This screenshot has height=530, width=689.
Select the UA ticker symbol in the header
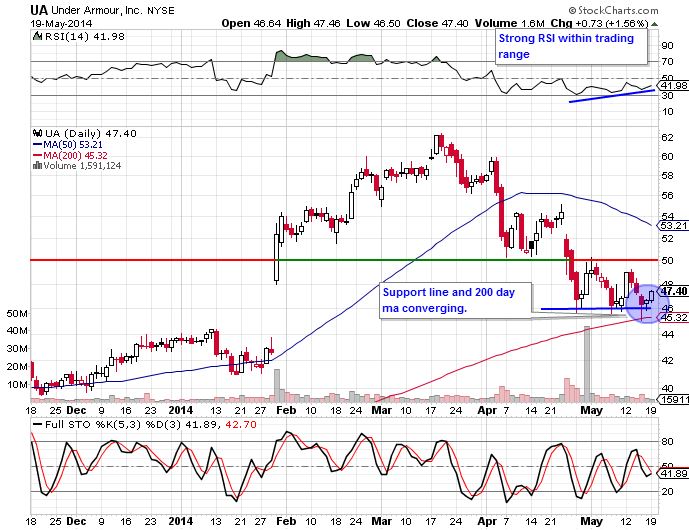[x=39, y=10]
